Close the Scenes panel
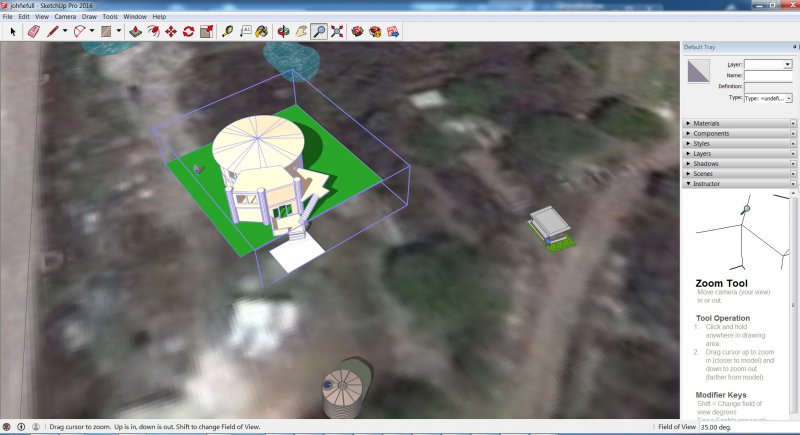 [793, 174]
